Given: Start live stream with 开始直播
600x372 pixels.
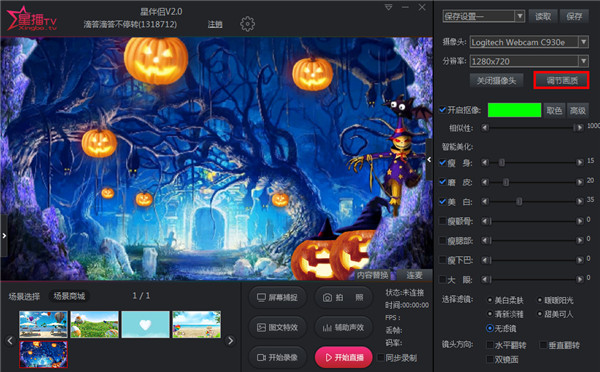Looking at the screenshot, I should tap(343, 357).
